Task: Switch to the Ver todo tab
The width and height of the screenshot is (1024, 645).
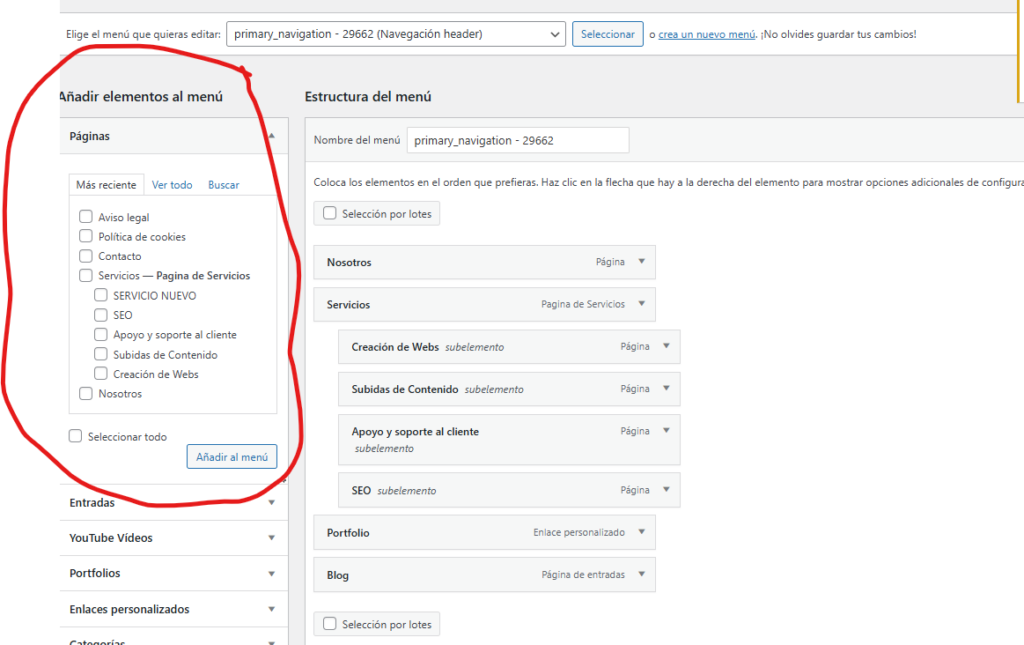Action: [x=172, y=185]
